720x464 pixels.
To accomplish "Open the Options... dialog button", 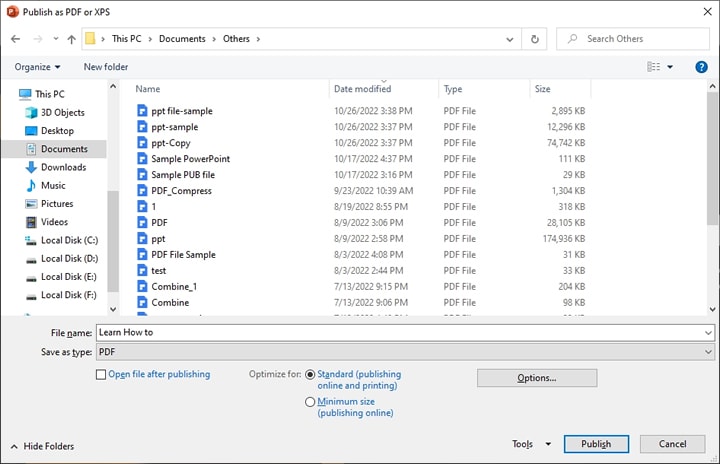I will pos(537,378).
